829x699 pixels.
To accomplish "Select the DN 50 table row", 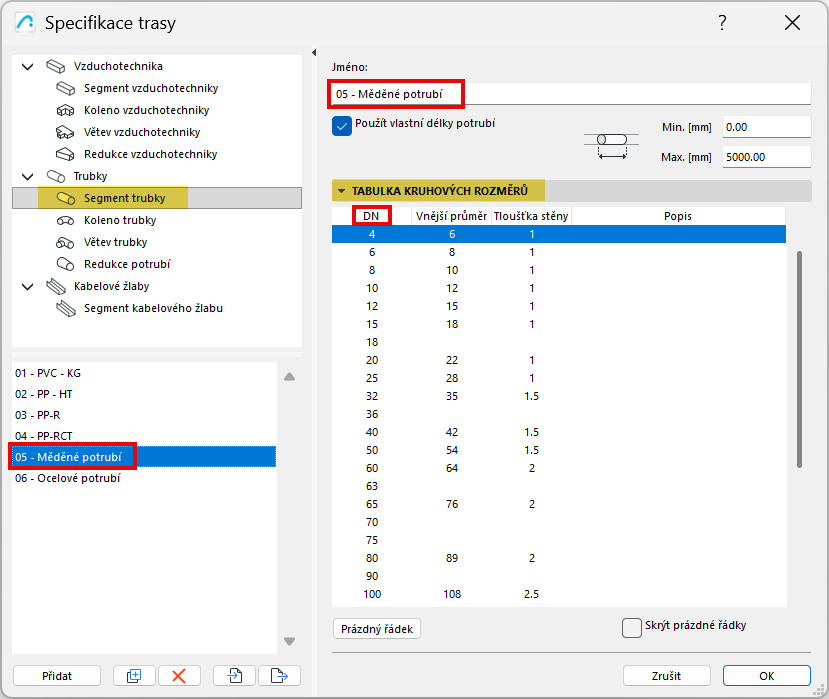I will pos(559,450).
